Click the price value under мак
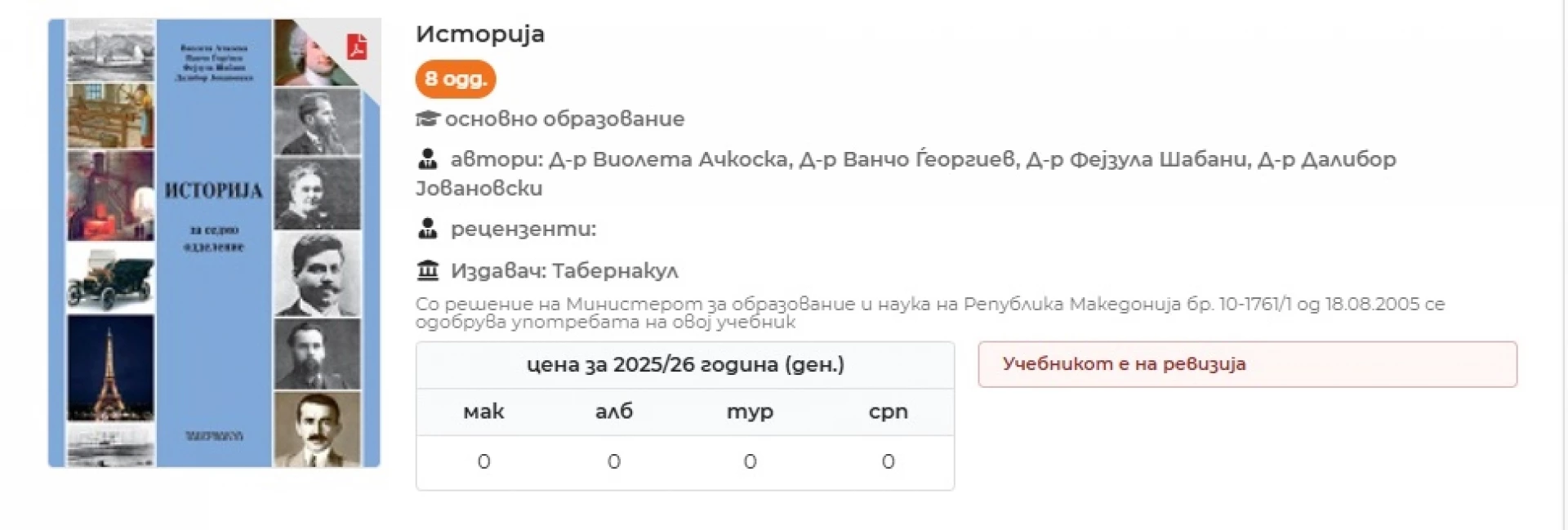This screenshot has width=1568, height=530. coord(483,462)
